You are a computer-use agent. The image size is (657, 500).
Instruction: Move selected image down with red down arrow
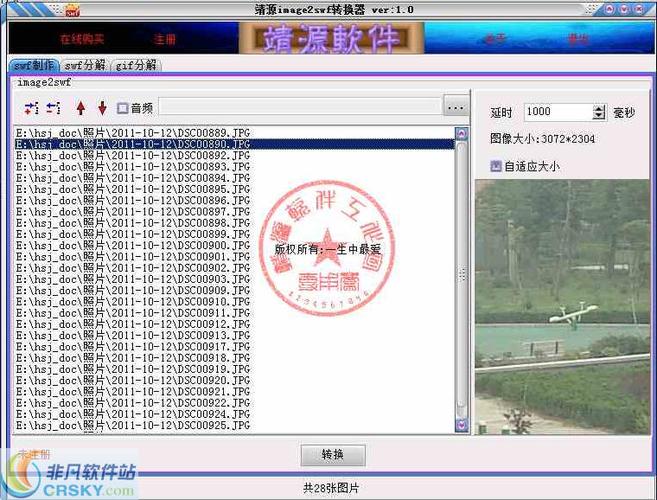pyautogui.click(x=101, y=107)
